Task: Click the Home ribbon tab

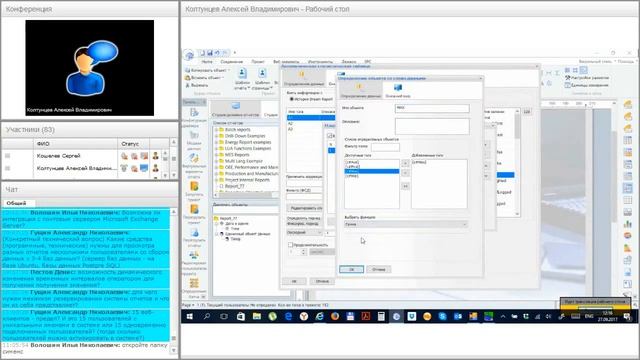Action: click(x=207, y=62)
